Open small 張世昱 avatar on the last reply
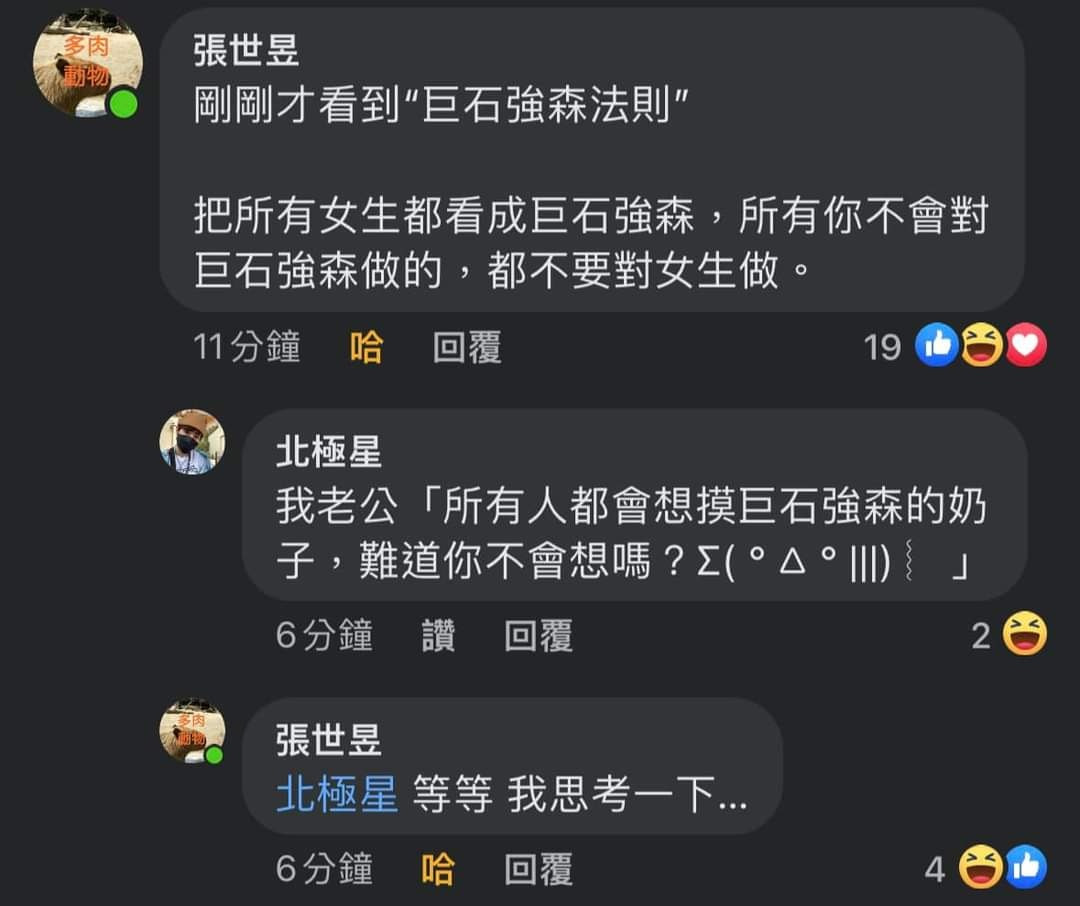This screenshot has height=906, width=1080. [192, 731]
